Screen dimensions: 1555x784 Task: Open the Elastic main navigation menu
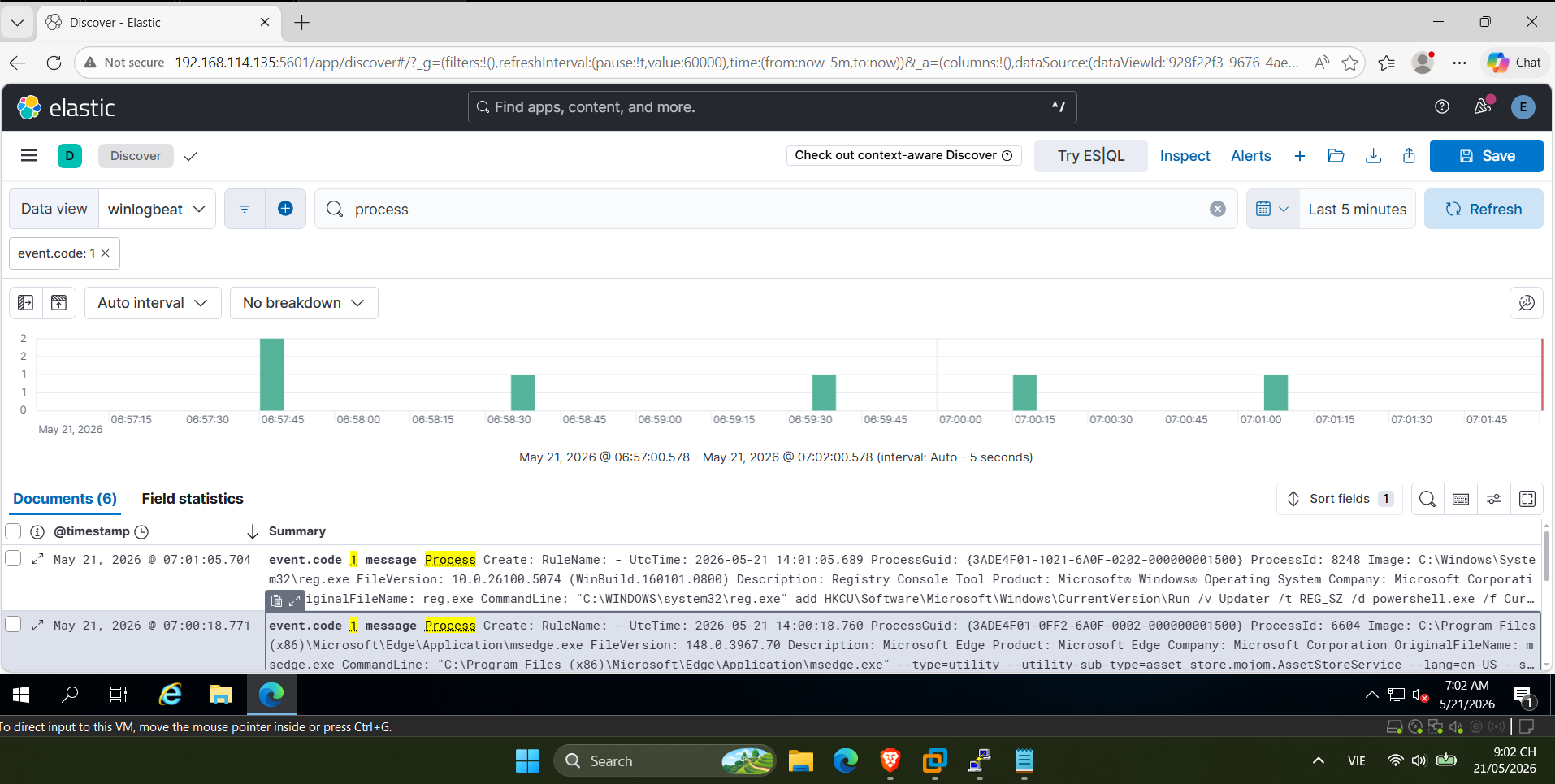click(x=29, y=155)
